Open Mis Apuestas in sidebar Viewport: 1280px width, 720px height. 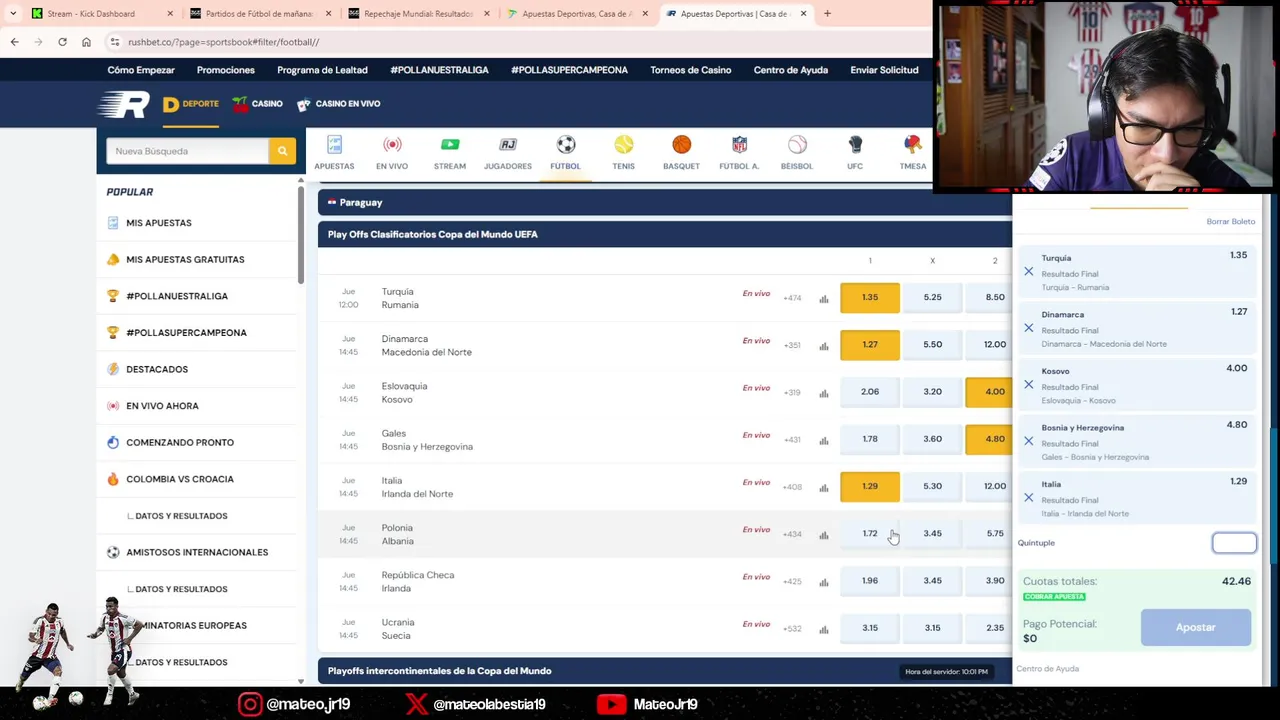tap(158, 223)
